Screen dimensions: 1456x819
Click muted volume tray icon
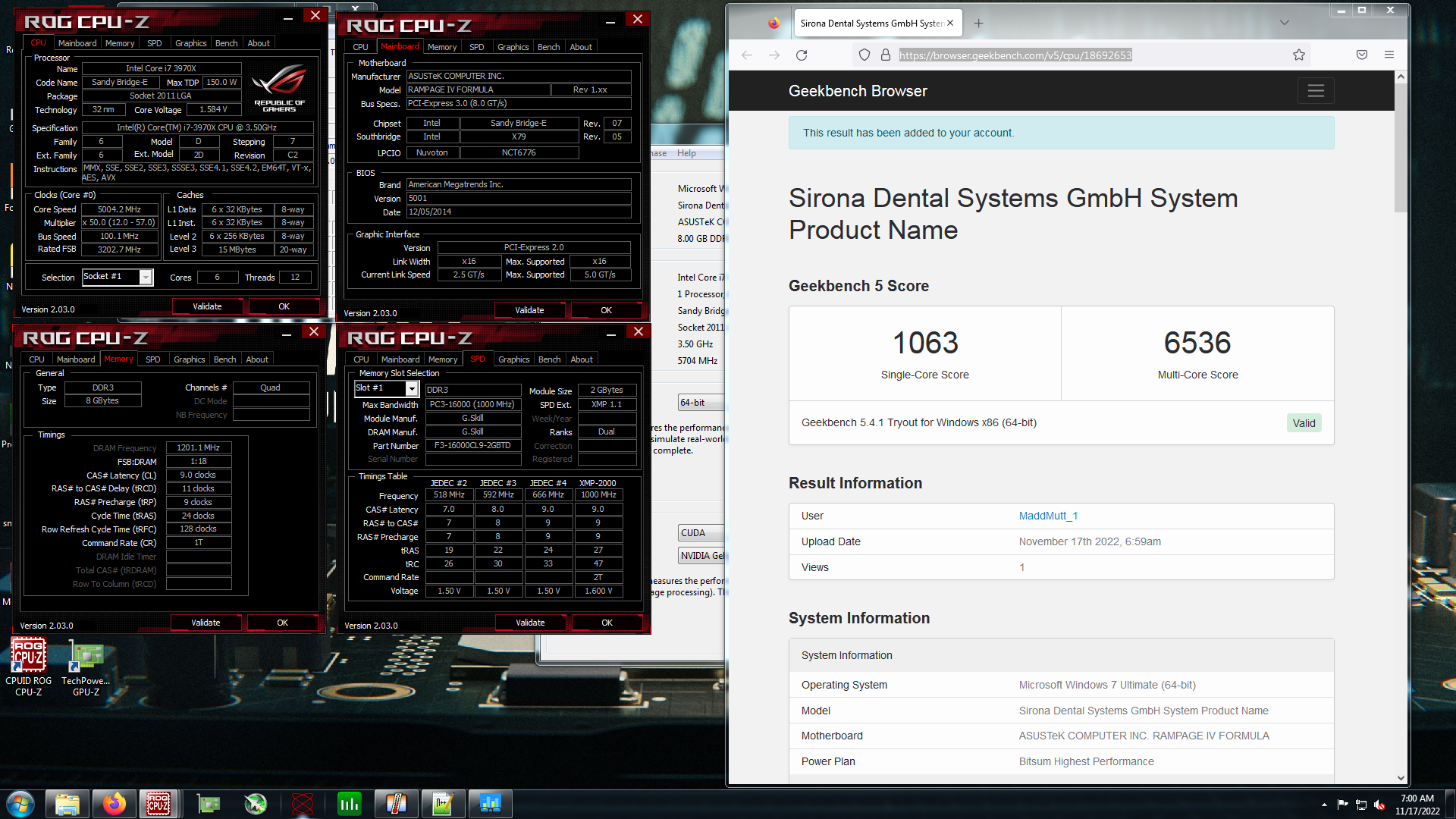(x=1379, y=805)
